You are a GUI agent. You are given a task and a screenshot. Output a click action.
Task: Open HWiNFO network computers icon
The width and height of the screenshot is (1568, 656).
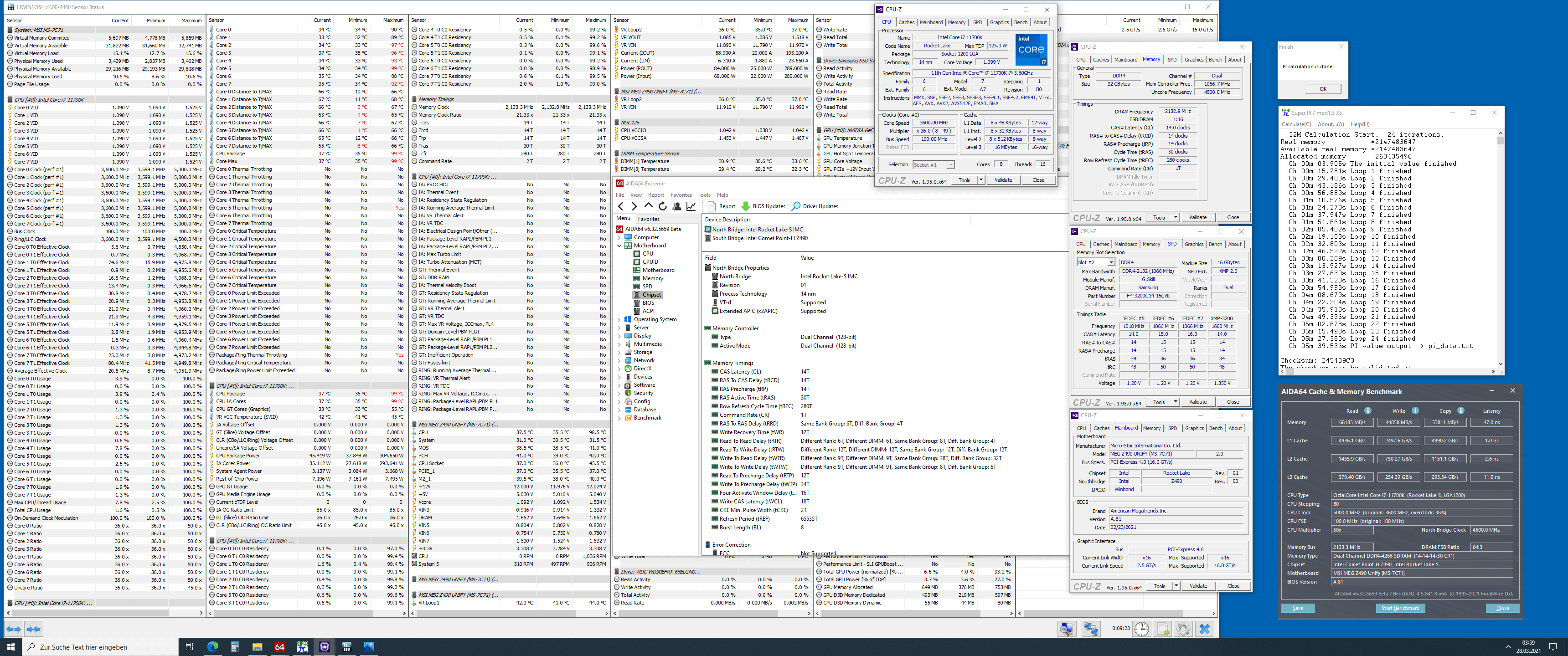click(x=1091, y=629)
